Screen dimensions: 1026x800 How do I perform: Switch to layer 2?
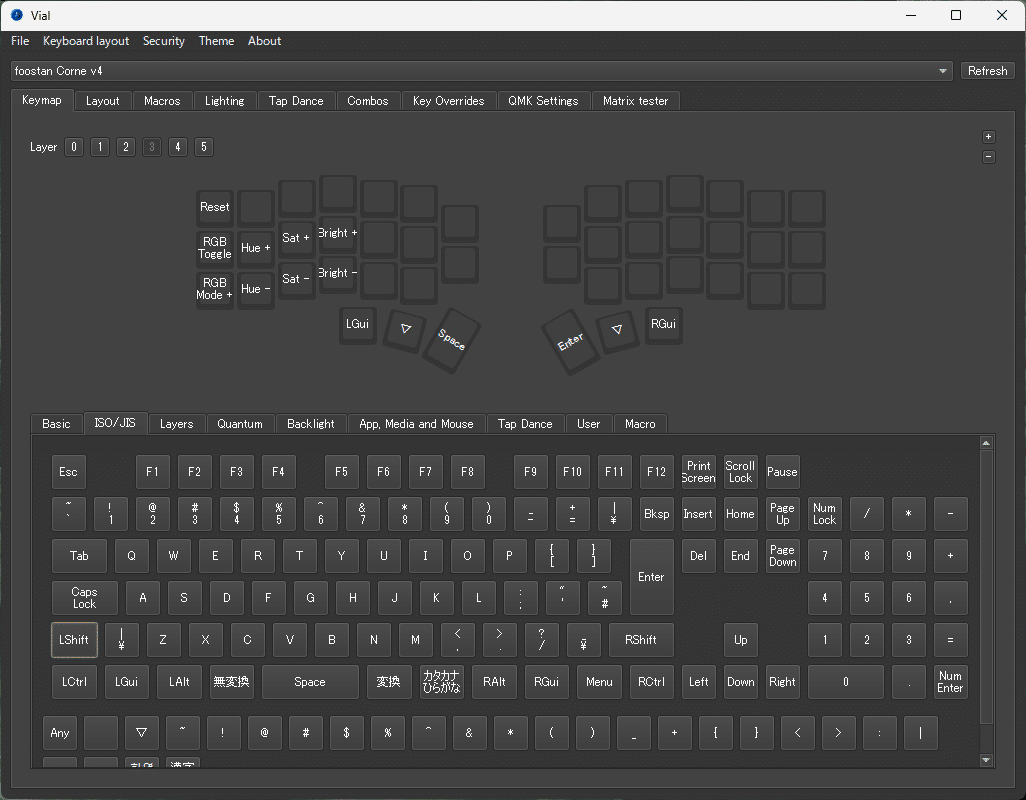(125, 147)
